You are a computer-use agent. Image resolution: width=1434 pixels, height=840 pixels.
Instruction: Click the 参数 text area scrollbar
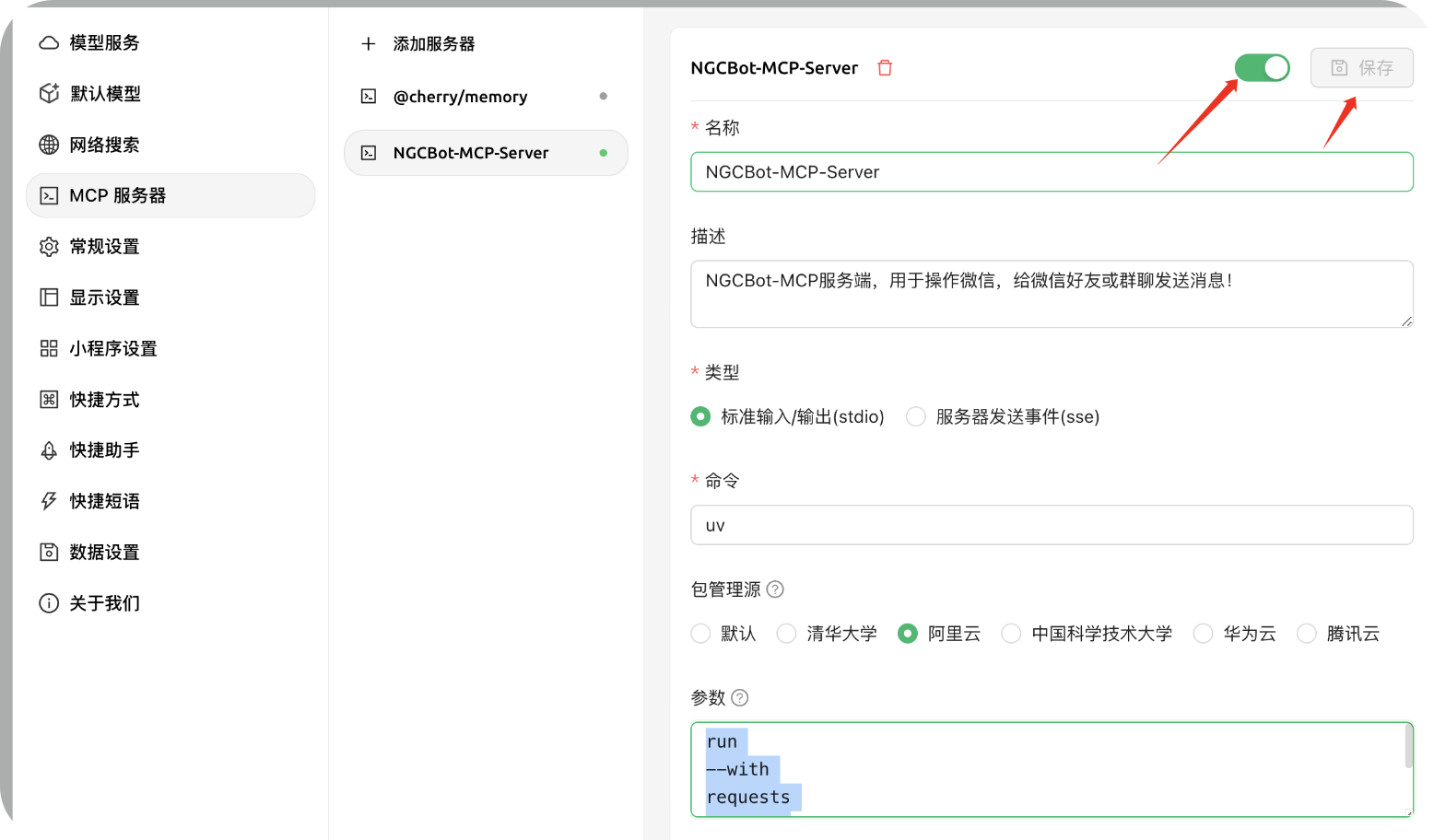pos(1408,747)
